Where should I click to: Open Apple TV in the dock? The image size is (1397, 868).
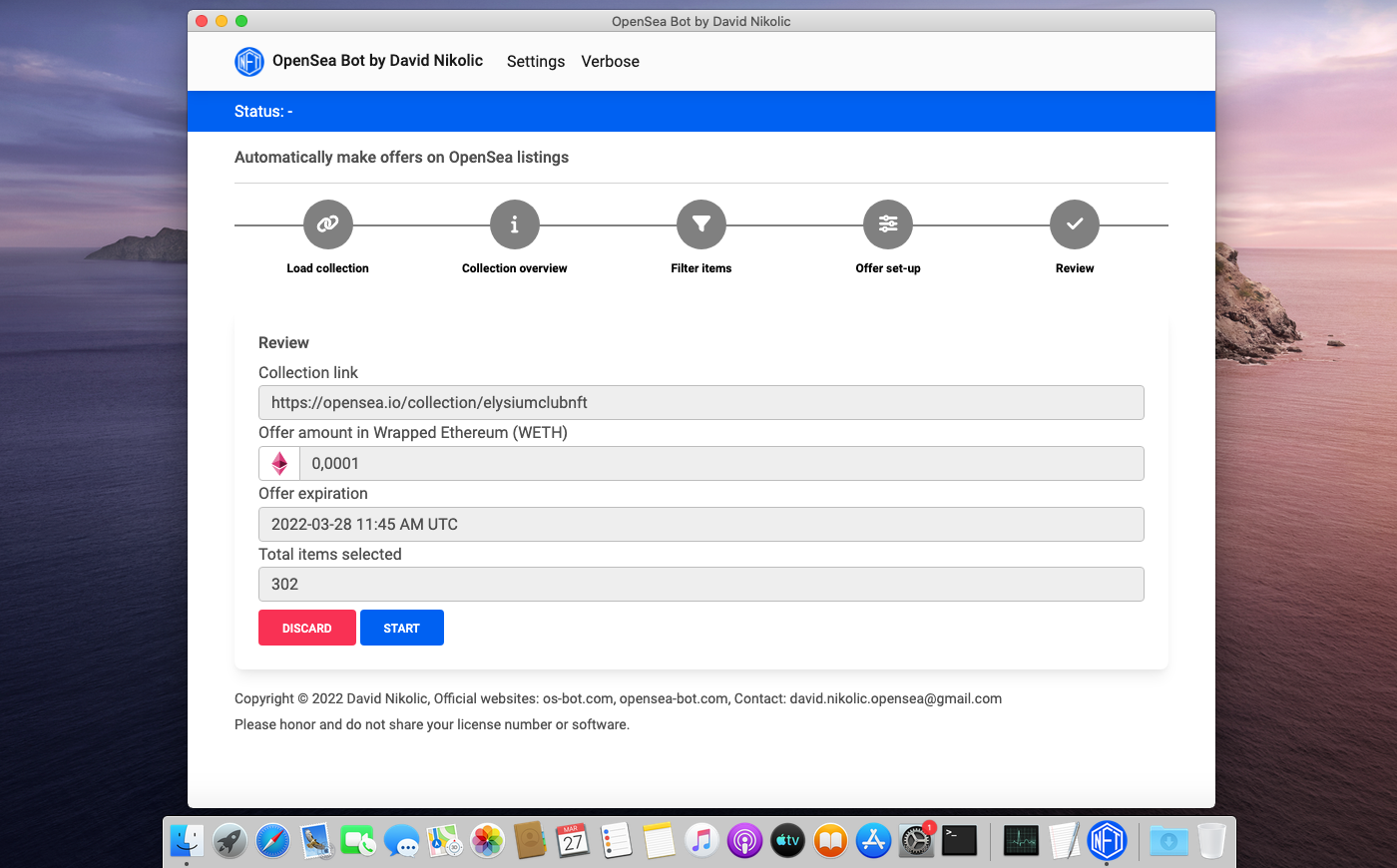coord(787,841)
